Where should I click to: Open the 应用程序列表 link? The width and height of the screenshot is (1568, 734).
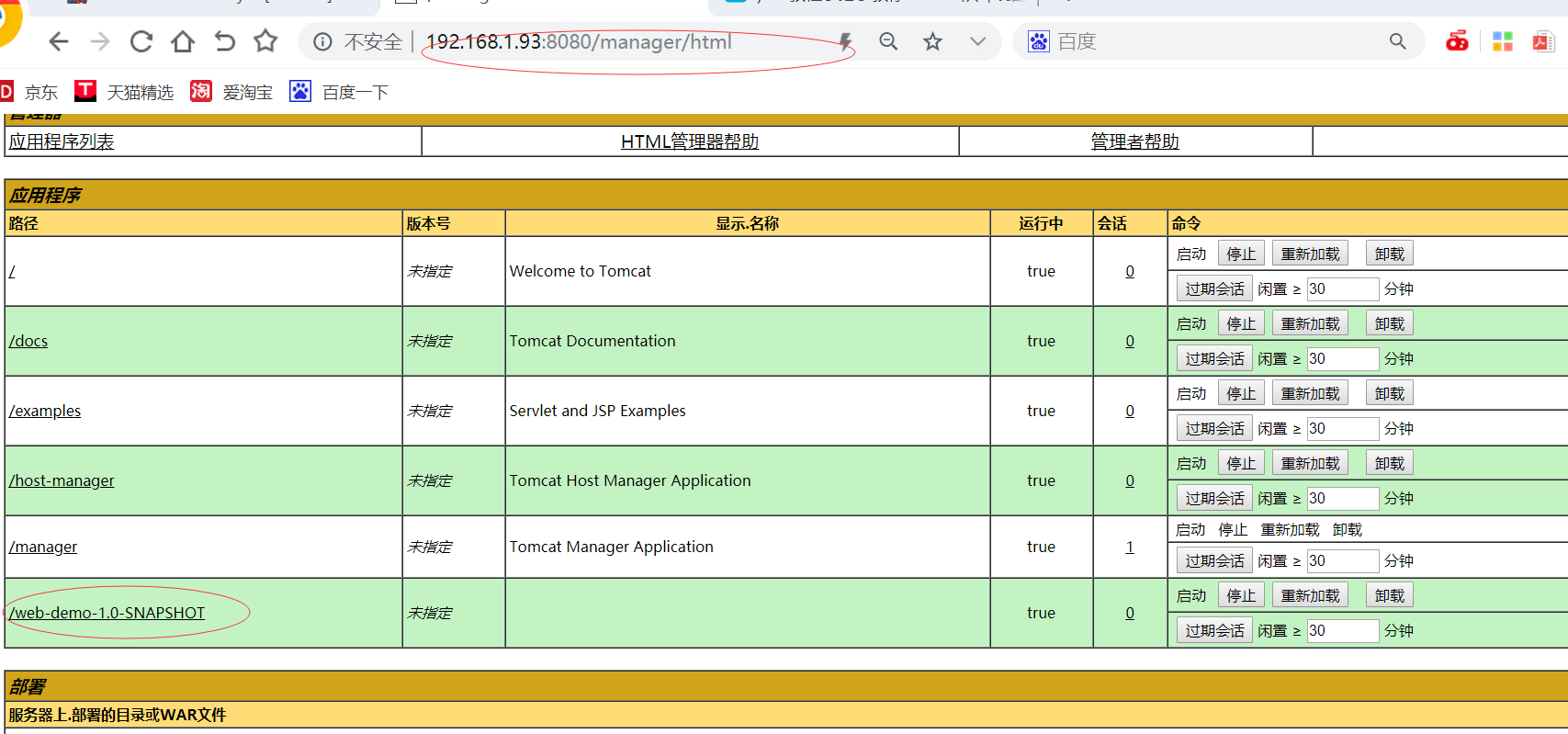62,141
